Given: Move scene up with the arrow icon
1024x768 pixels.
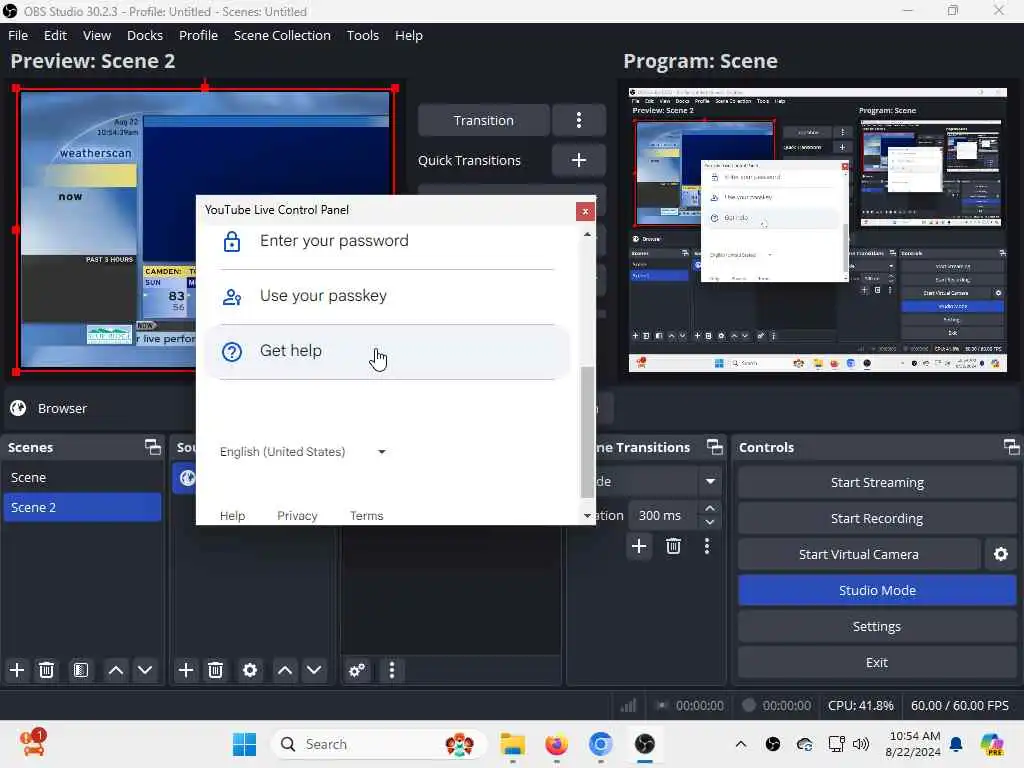Looking at the screenshot, I should [x=116, y=670].
